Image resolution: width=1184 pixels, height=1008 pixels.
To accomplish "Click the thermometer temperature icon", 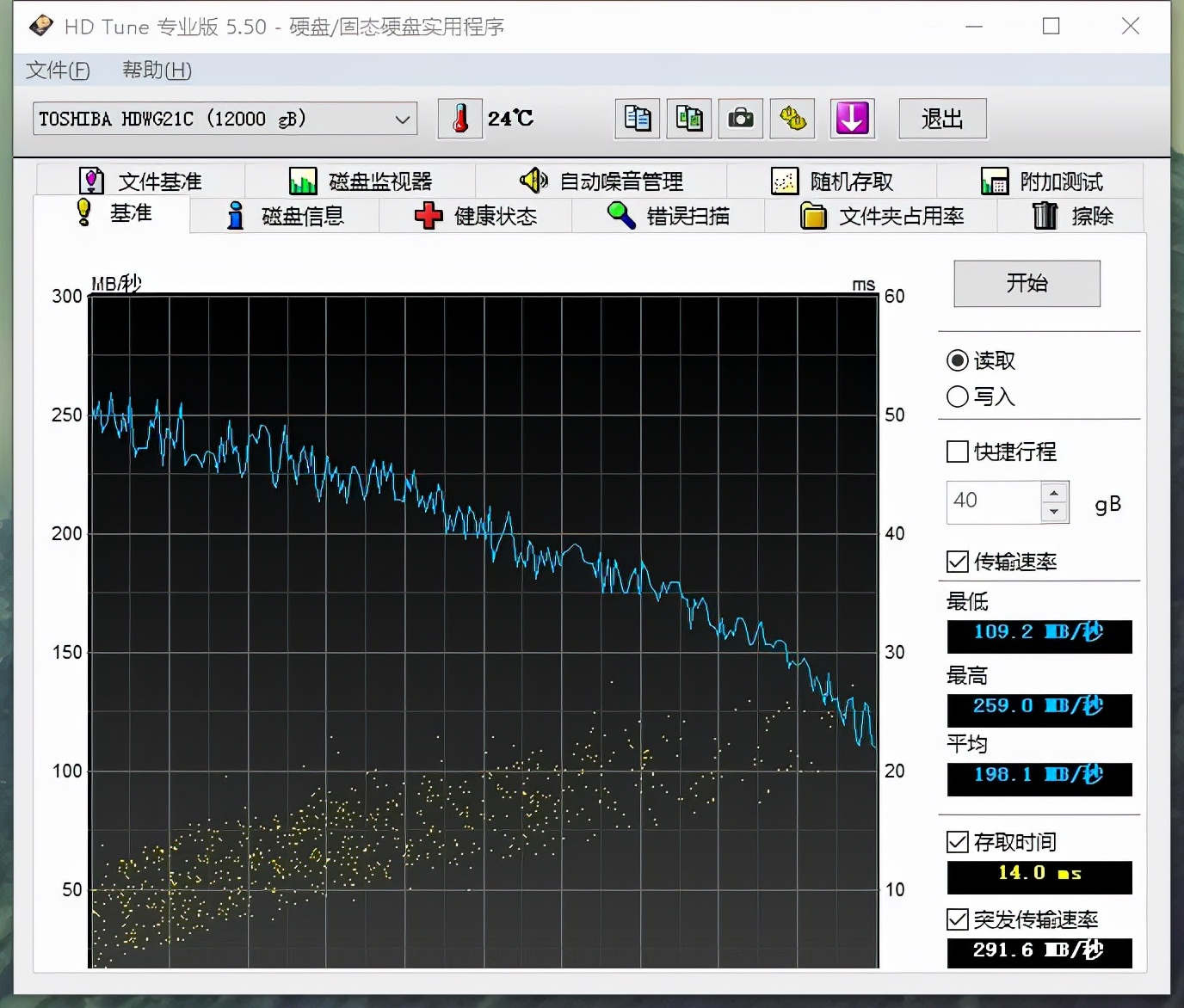I will coord(459,119).
